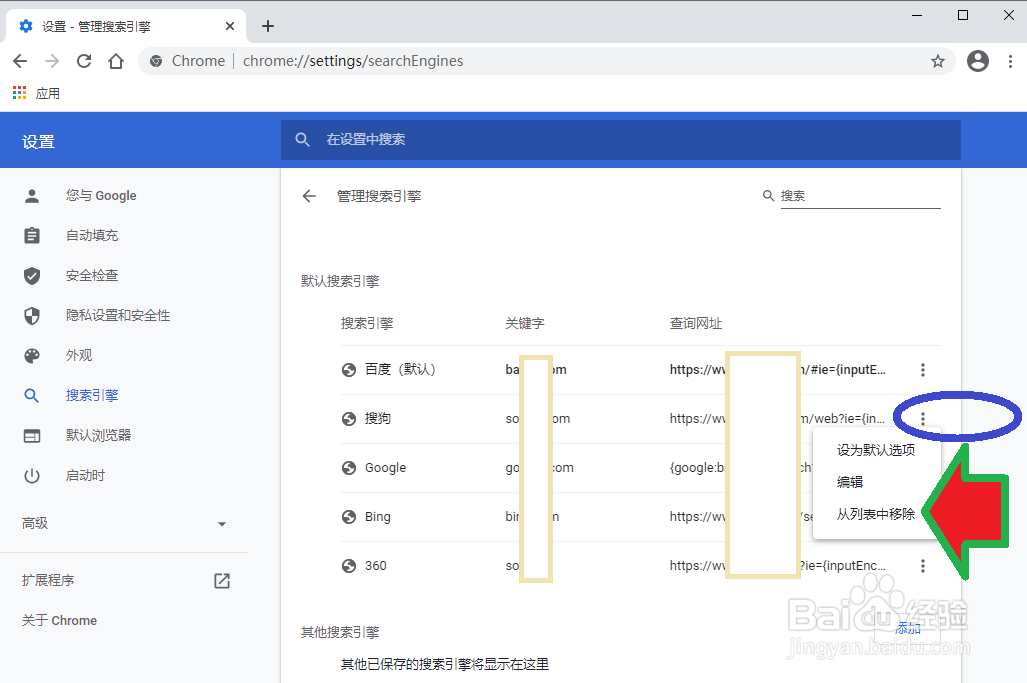Viewport: 1027px width, 683px height.
Task: Open the user profile avatar icon
Action: (x=978, y=61)
